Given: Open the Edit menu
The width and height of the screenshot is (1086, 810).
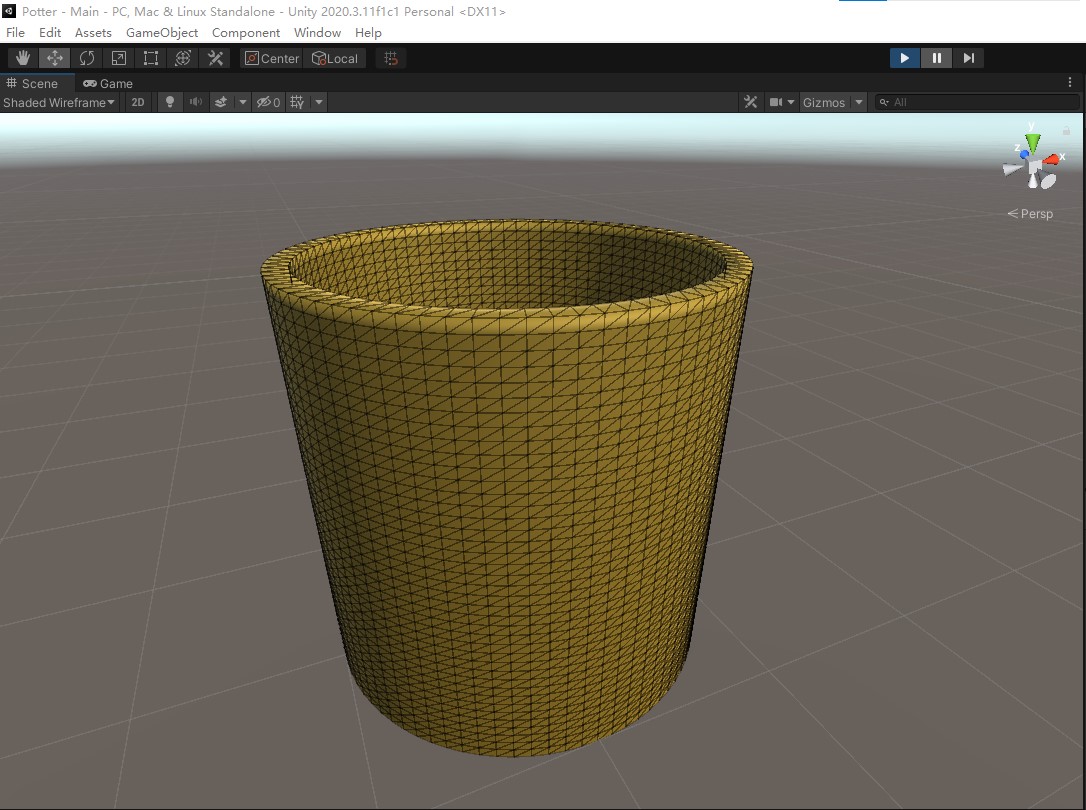Looking at the screenshot, I should [50, 33].
